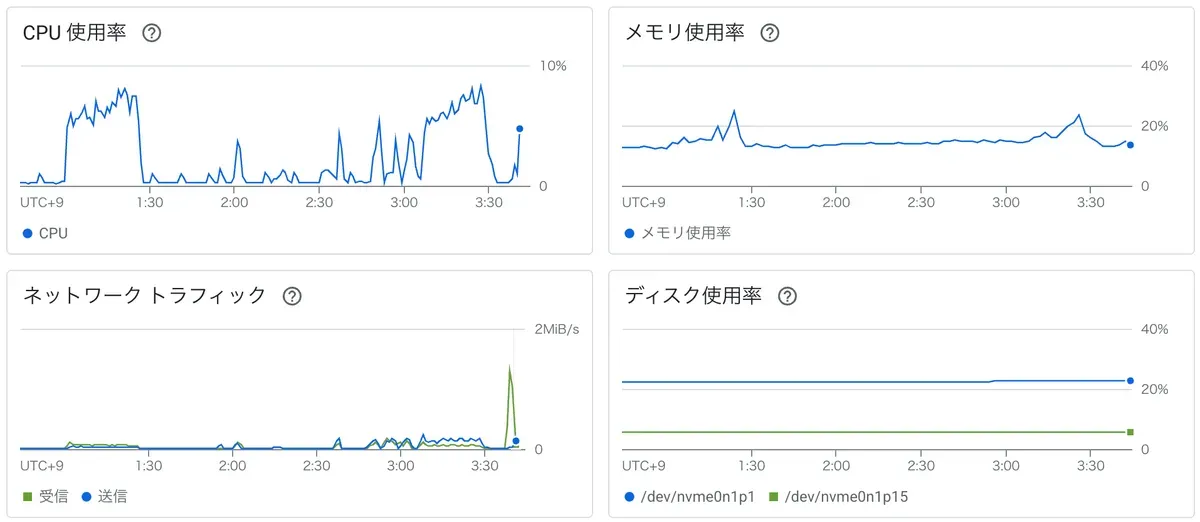
Task: Toggle the CPU legend series
Action: coord(45,233)
